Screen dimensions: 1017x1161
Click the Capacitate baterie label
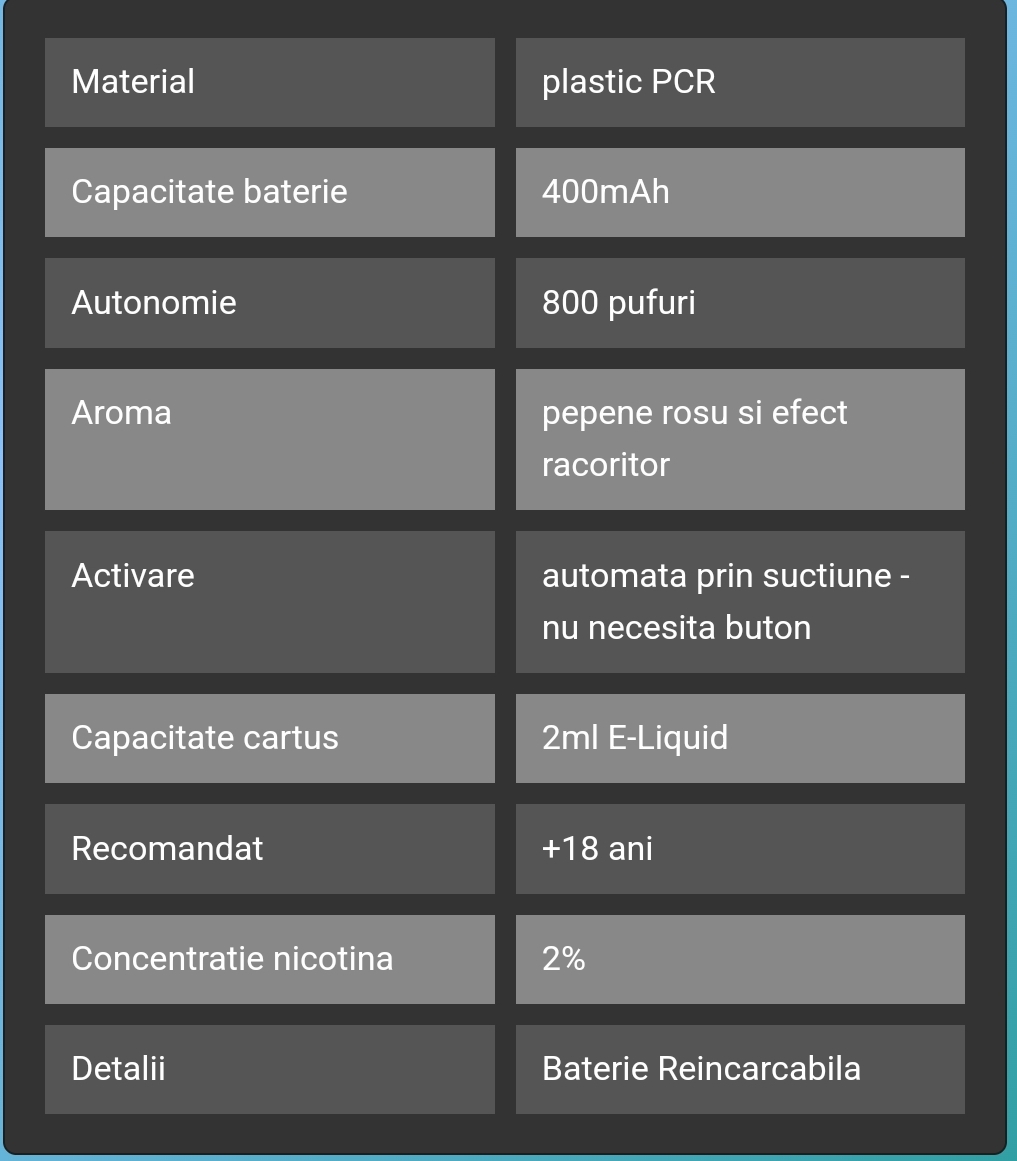209,193
